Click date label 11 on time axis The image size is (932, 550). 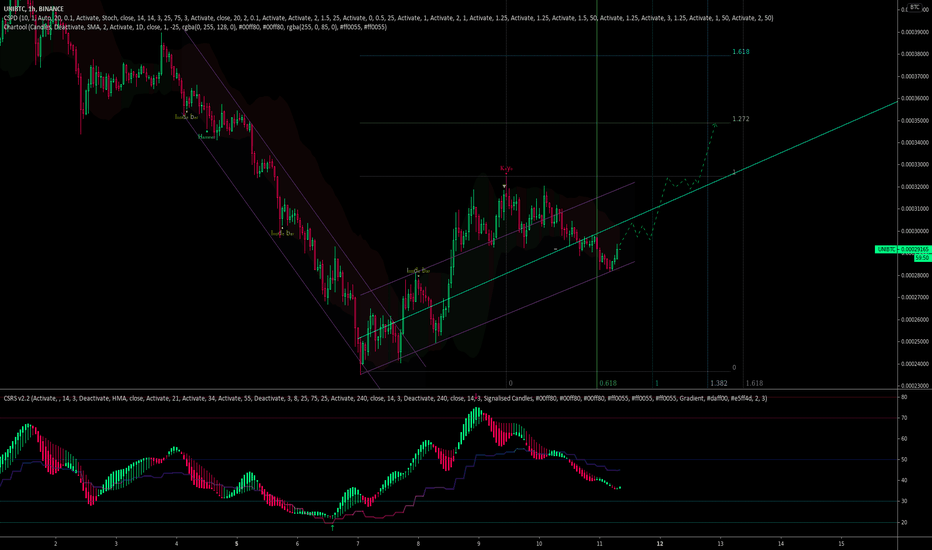(599, 543)
